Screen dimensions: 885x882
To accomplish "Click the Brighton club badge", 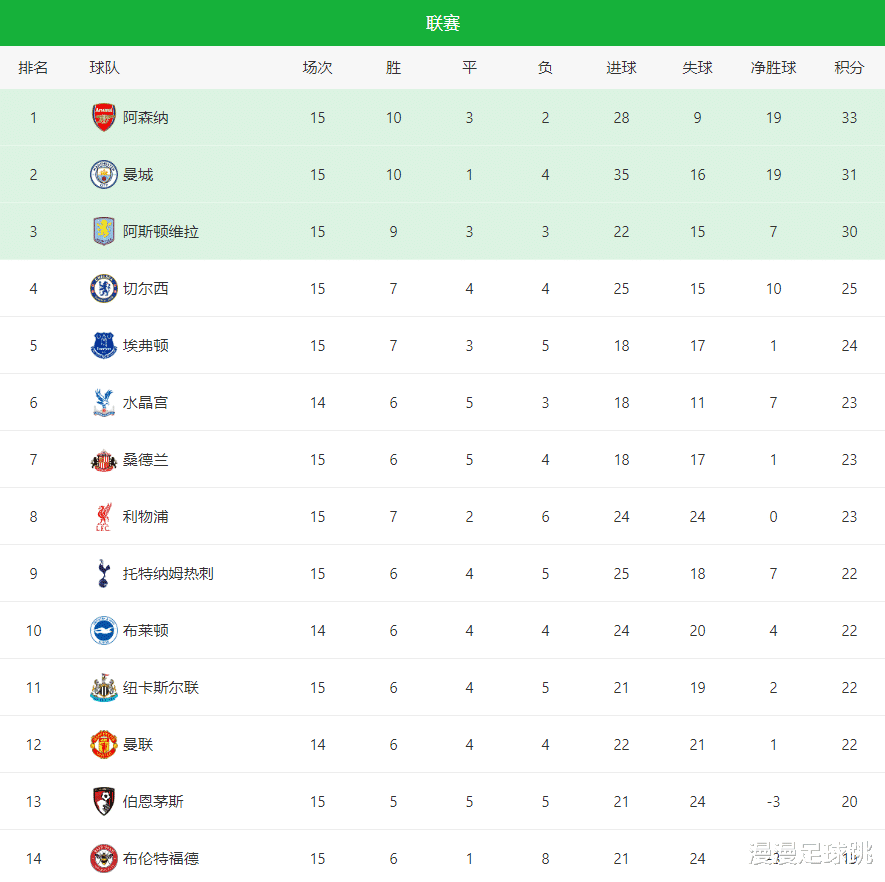I will 104,631.
